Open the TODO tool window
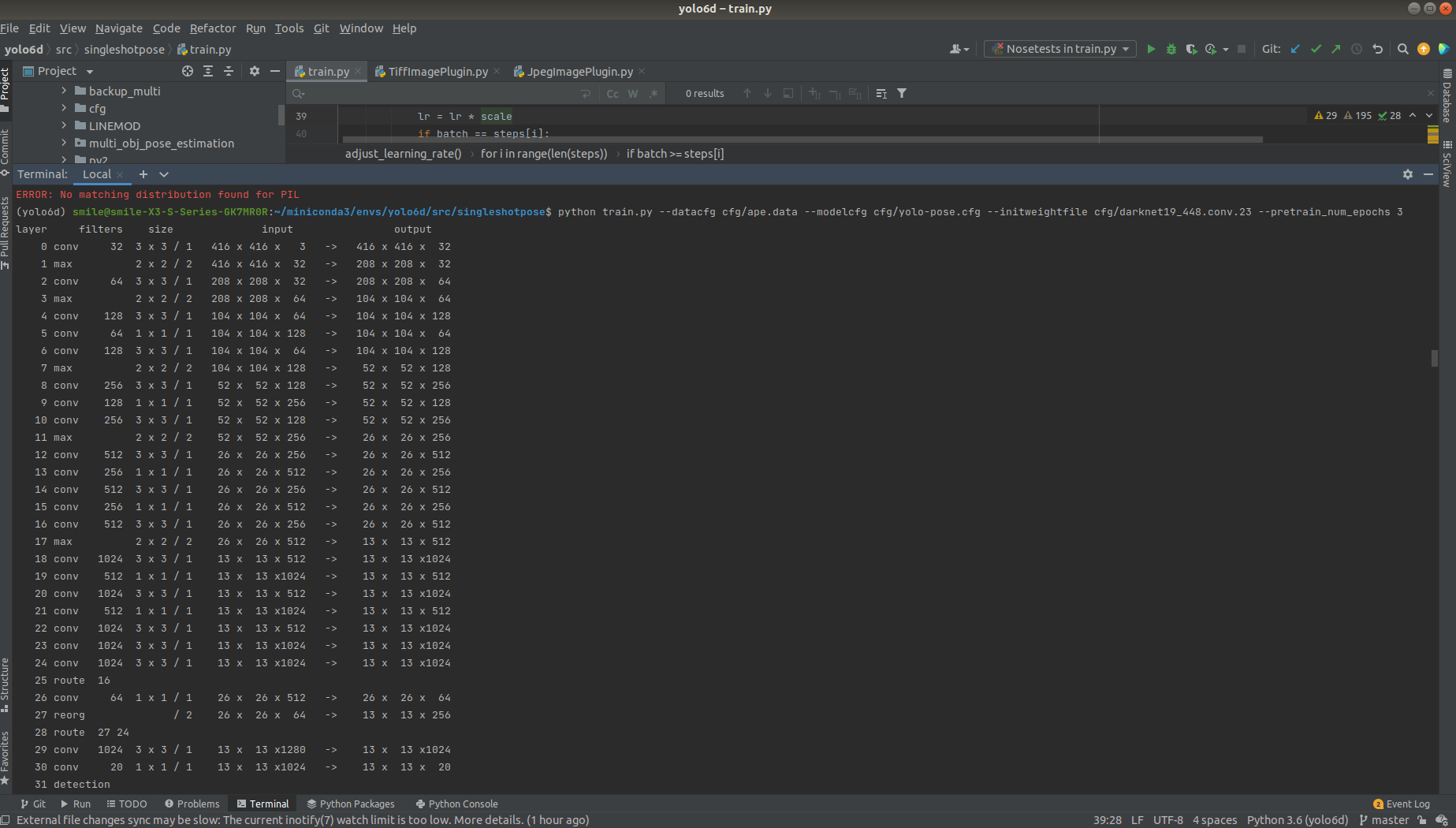This screenshot has height=828, width=1456. 127,804
